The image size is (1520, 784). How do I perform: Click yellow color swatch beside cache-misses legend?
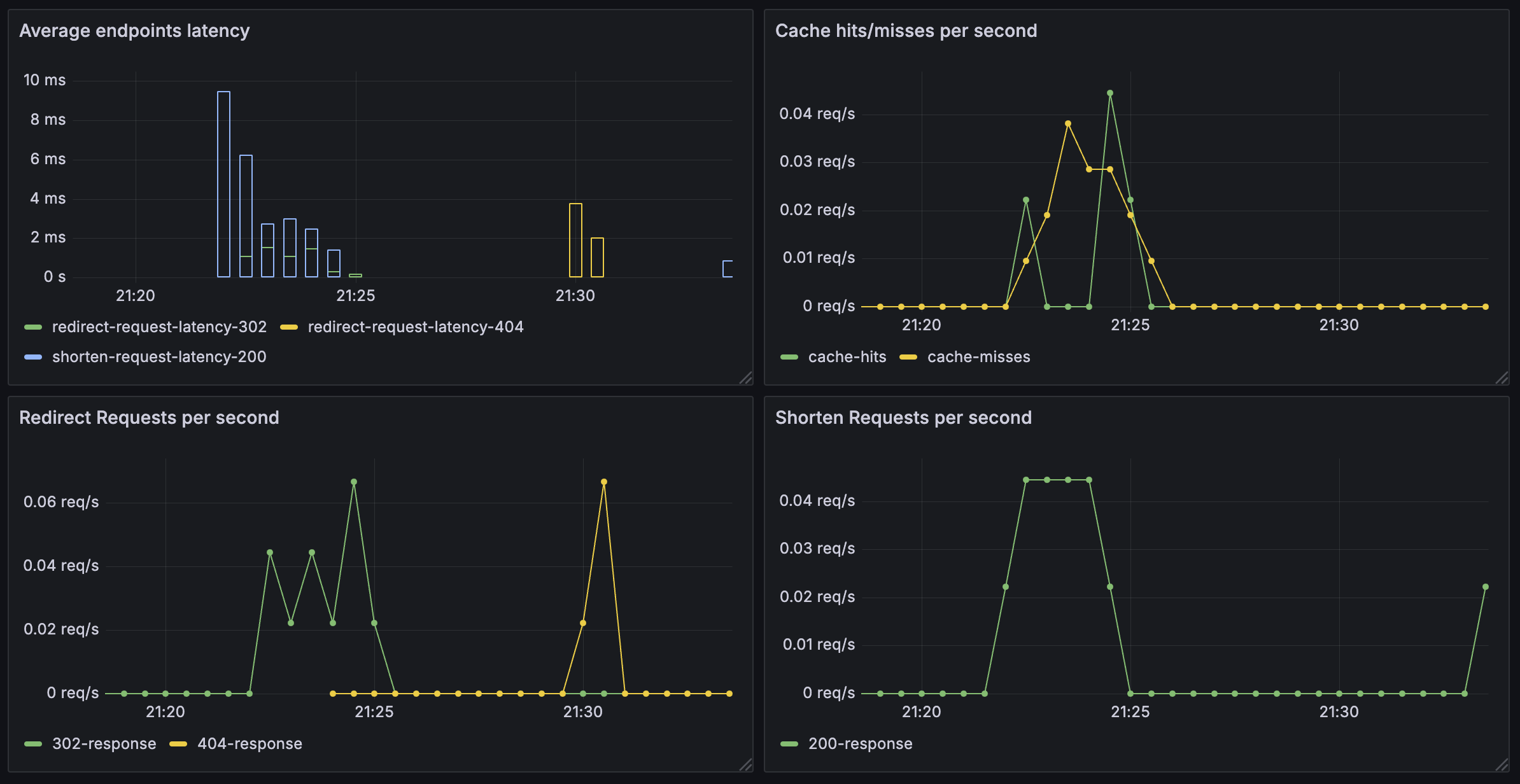(x=908, y=357)
